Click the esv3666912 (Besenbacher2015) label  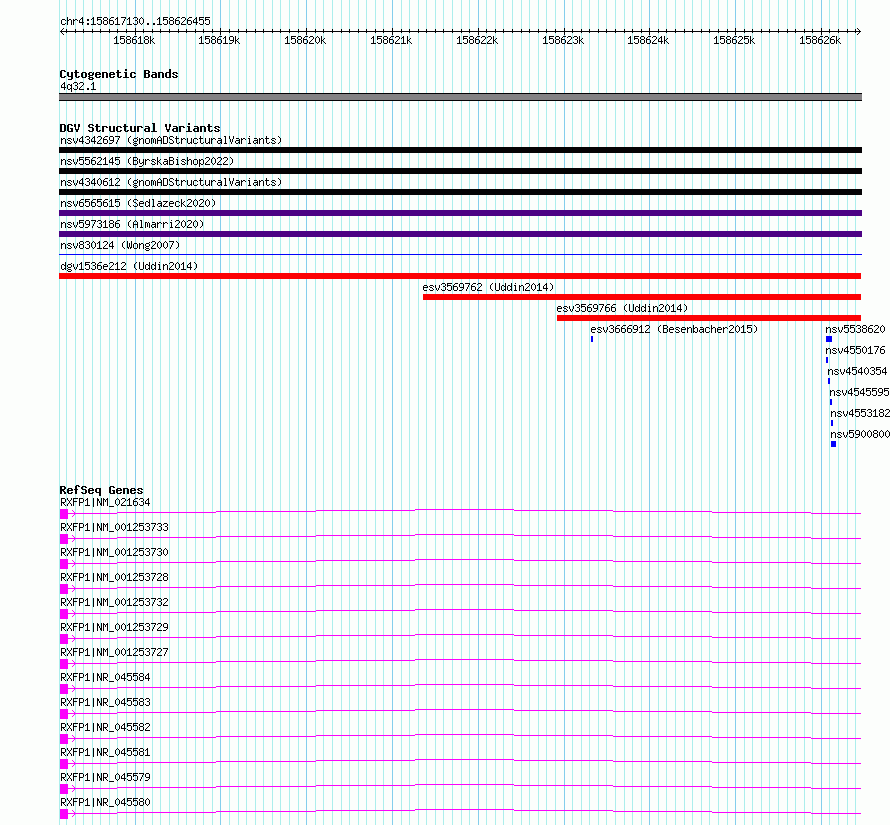(x=674, y=329)
